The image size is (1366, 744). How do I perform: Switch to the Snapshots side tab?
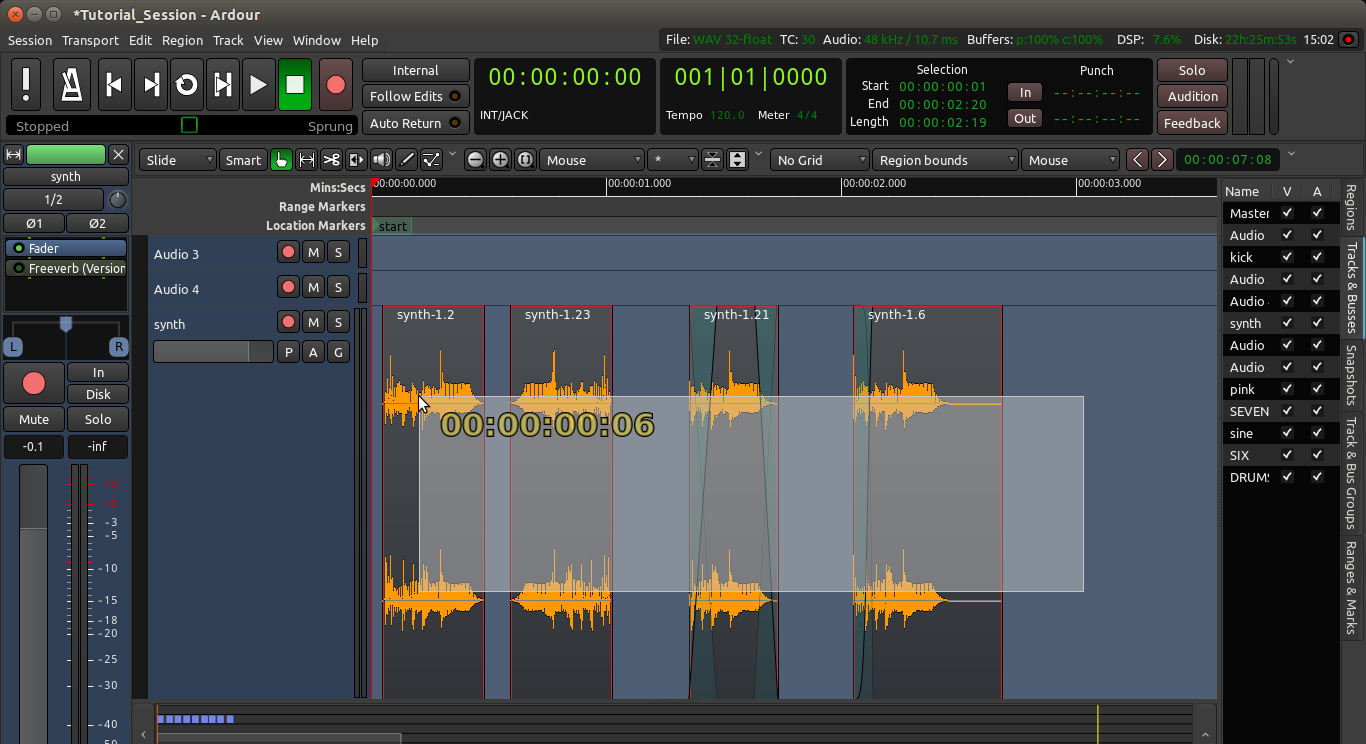pyautogui.click(x=1351, y=375)
